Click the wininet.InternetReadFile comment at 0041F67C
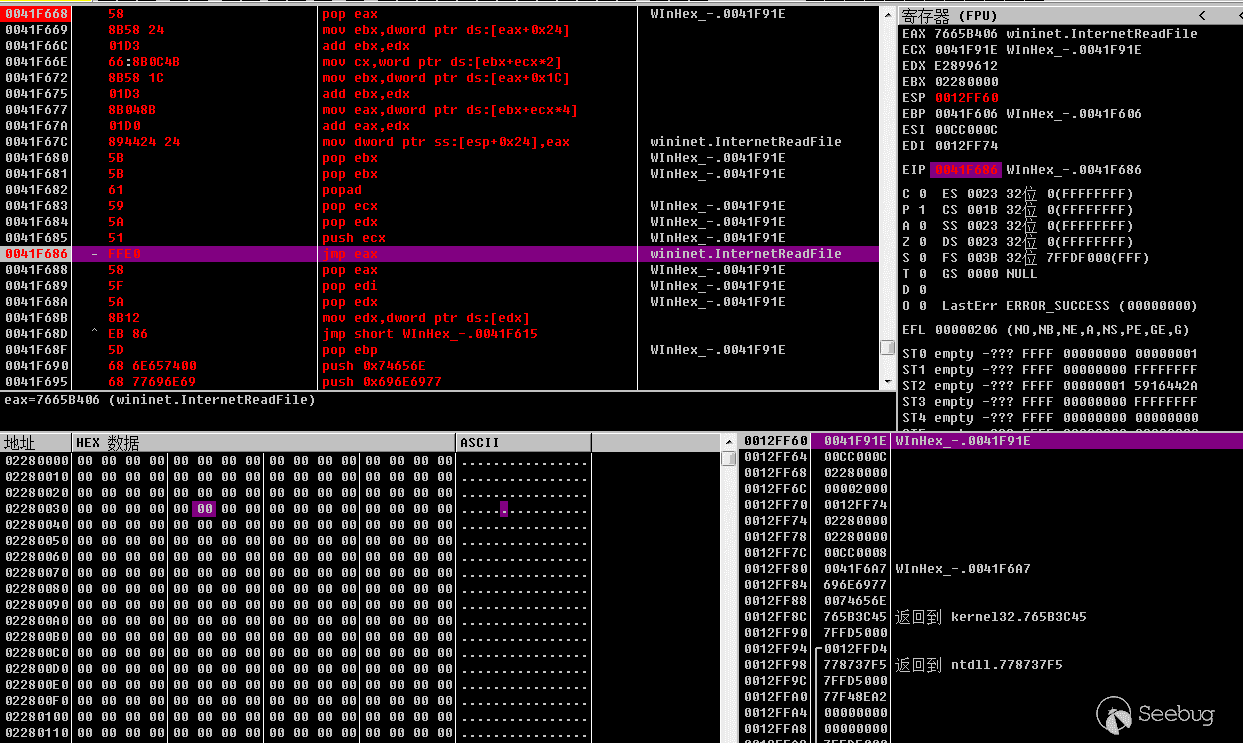 (x=746, y=142)
